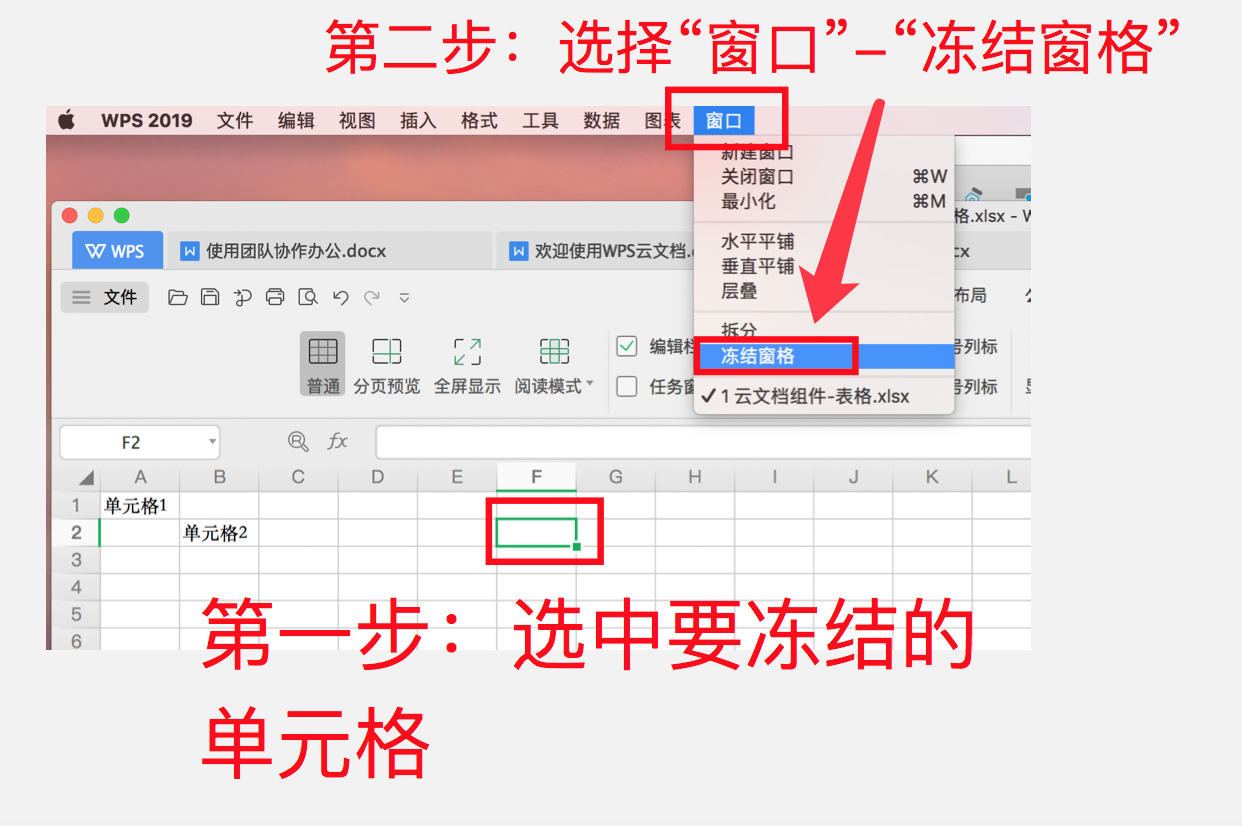Click the open file icon
Viewport: 1242px width, 826px height.
[178, 297]
